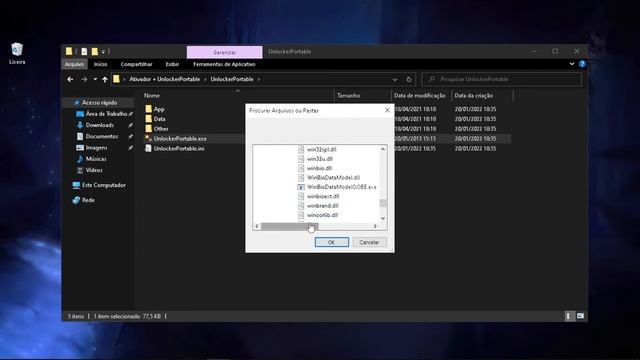Select Rede in sidebar
Viewport: 640px width, 360px height.
coord(88,200)
